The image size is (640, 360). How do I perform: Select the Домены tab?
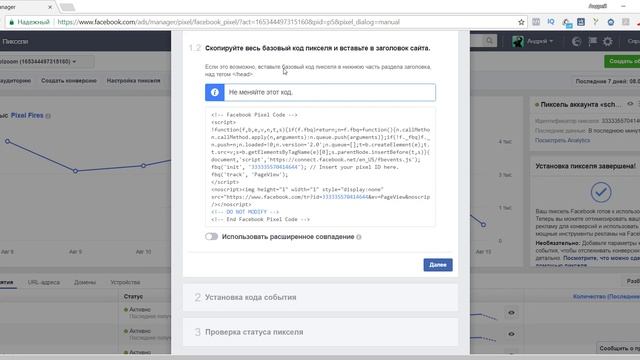coord(85,282)
